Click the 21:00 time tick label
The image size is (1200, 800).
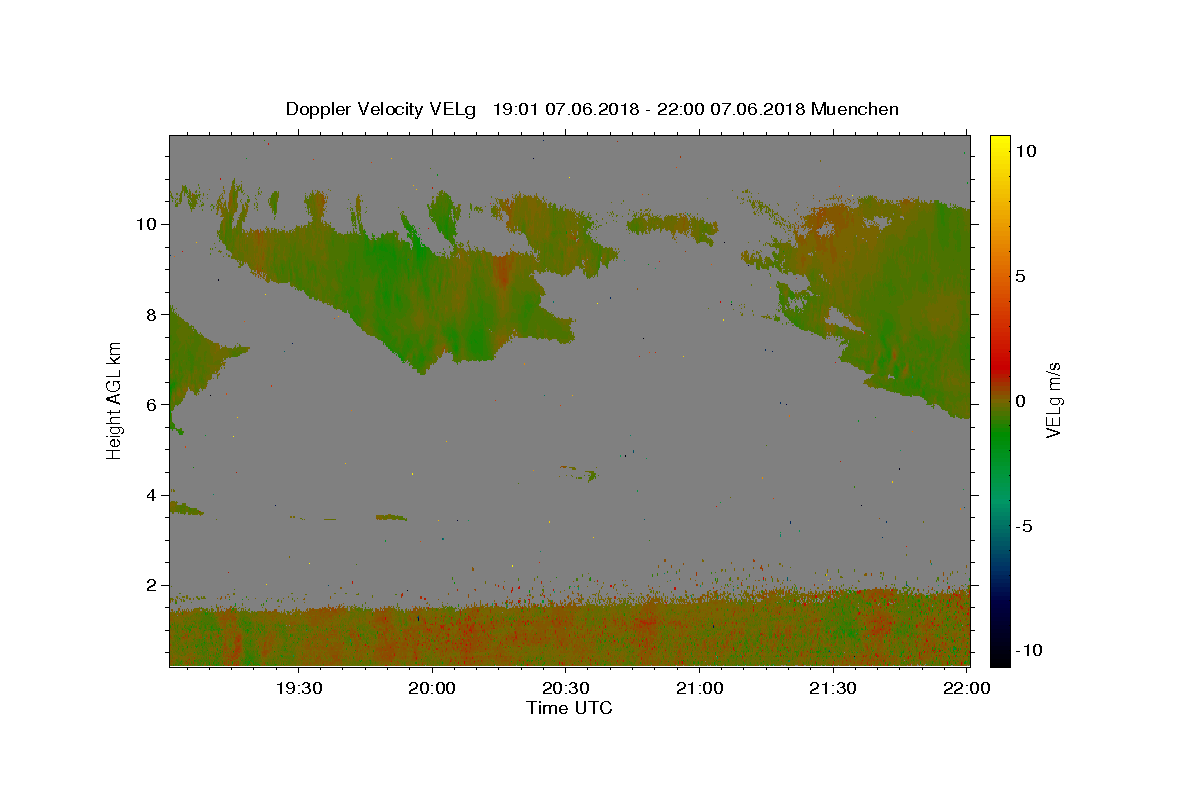pos(700,688)
